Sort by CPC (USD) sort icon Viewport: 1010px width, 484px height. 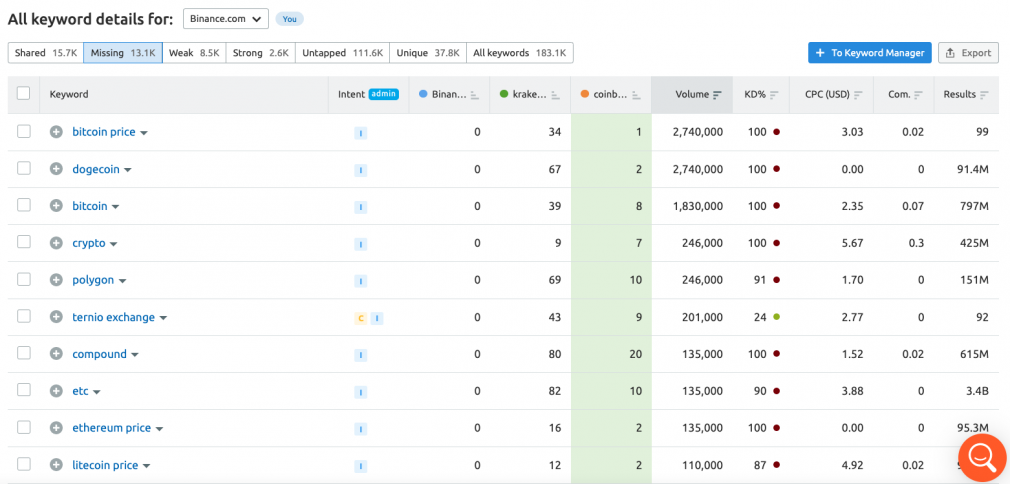(858, 95)
